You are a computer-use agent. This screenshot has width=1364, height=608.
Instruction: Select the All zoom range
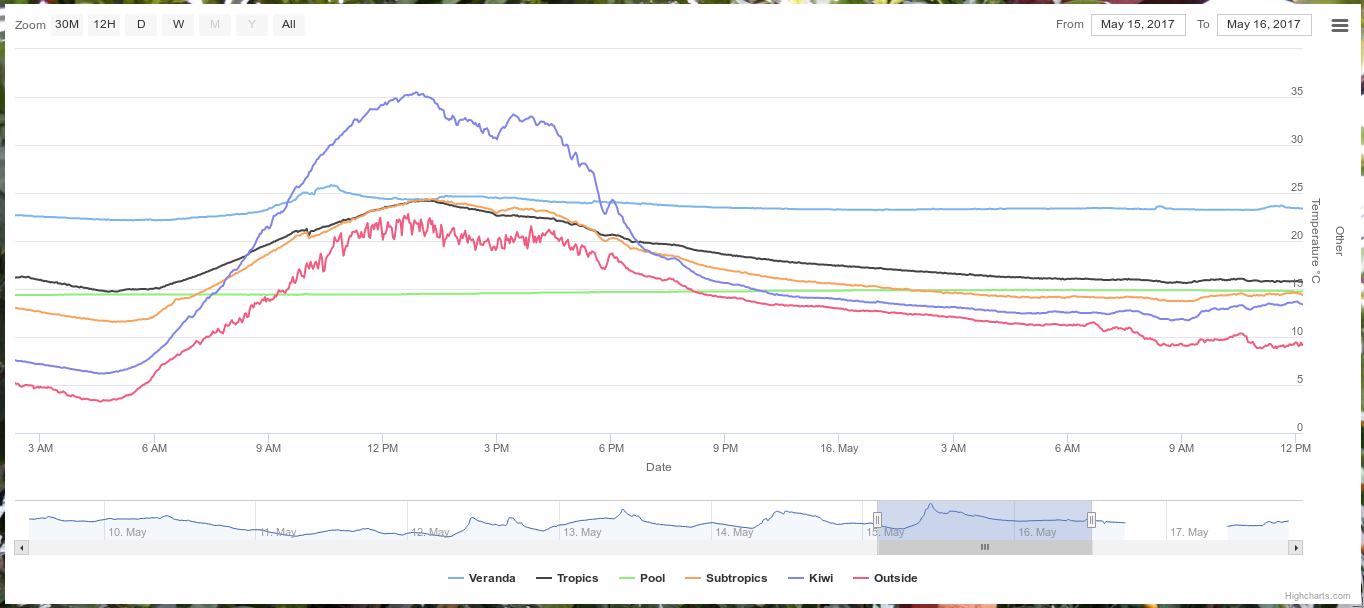coord(289,25)
